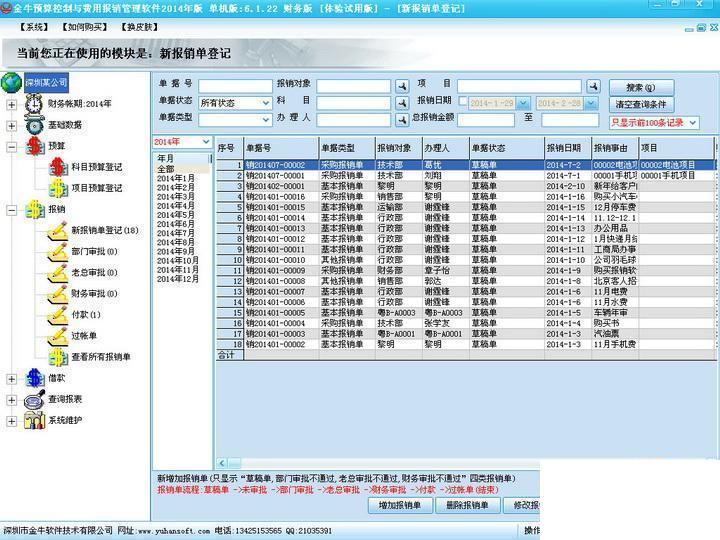Image resolution: width=720 pixels, height=540 pixels.
Task: Click the horizontal scrollbar left arrow under table
Action: point(222,463)
